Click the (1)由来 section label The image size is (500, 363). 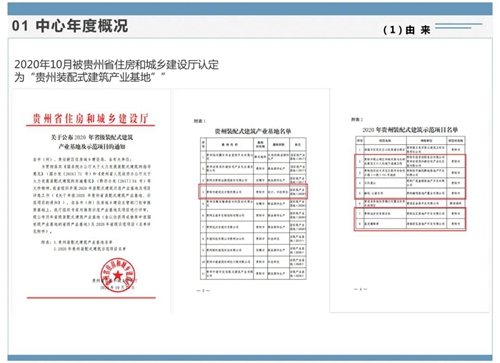(406, 30)
